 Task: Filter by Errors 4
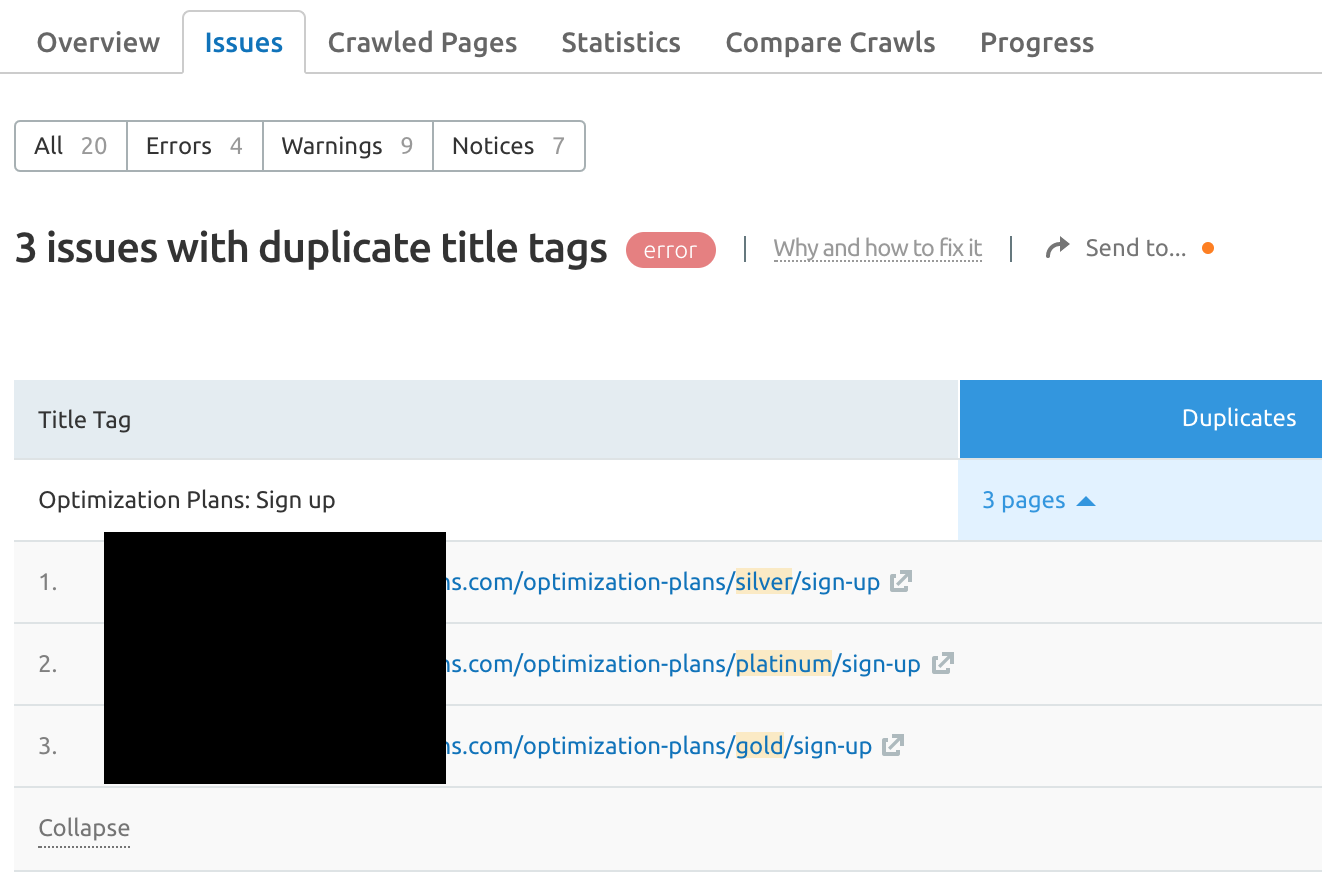(x=195, y=146)
